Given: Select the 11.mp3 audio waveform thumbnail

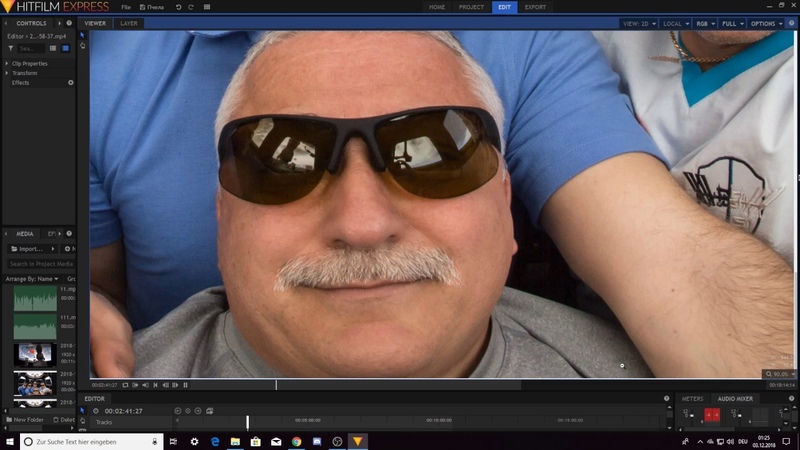Looking at the screenshot, I should point(35,298).
